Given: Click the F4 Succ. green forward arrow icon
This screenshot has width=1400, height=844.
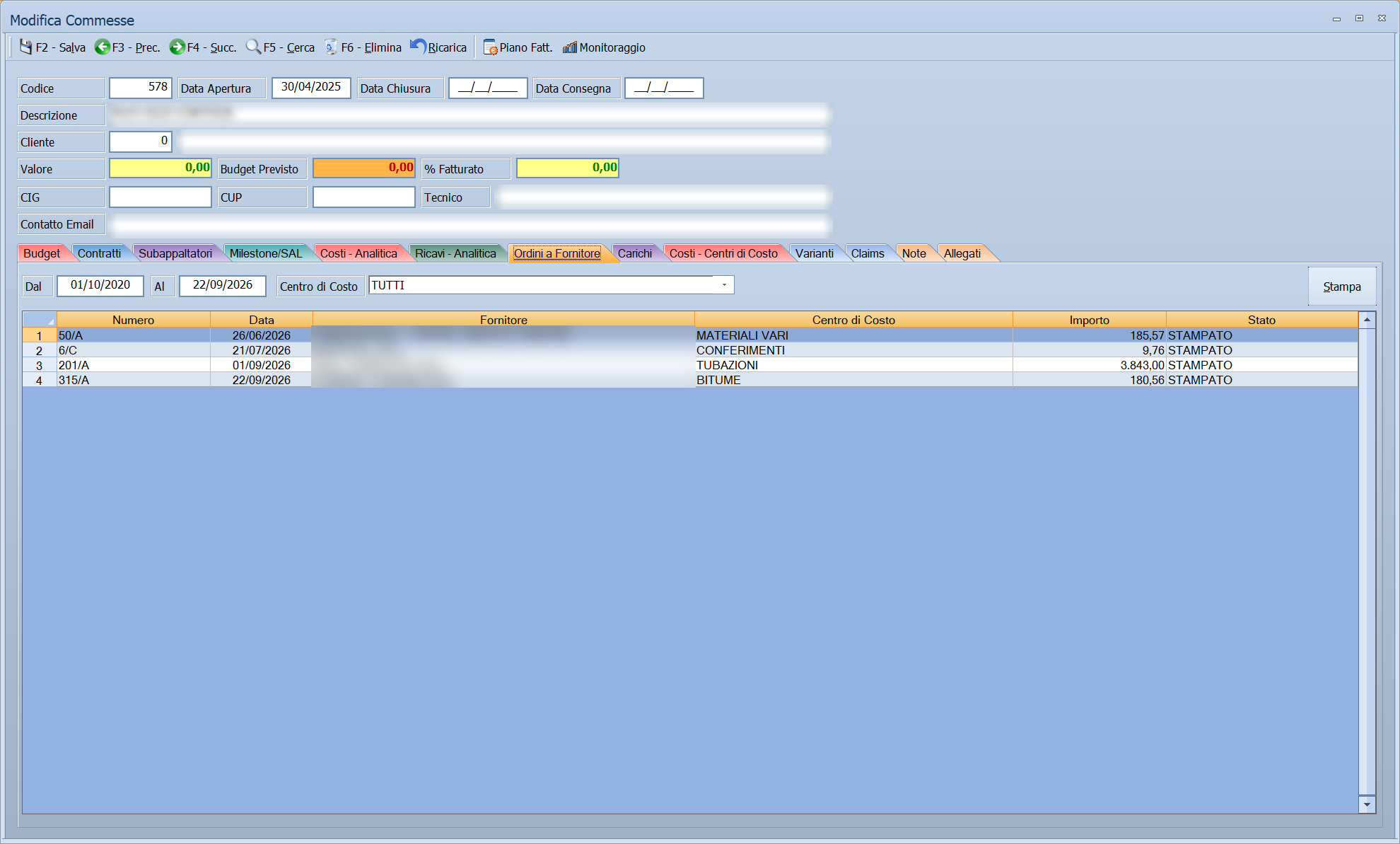Looking at the screenshot, I should pos(177,47).
